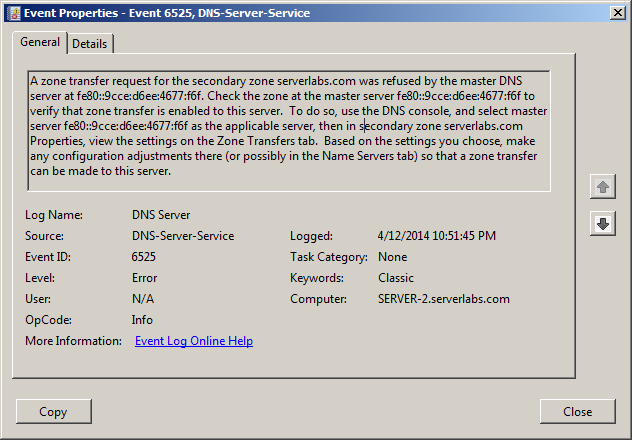Click the event log icon in title bar
The width and height of the screenshot is (632, 440).
coord(14,13)
